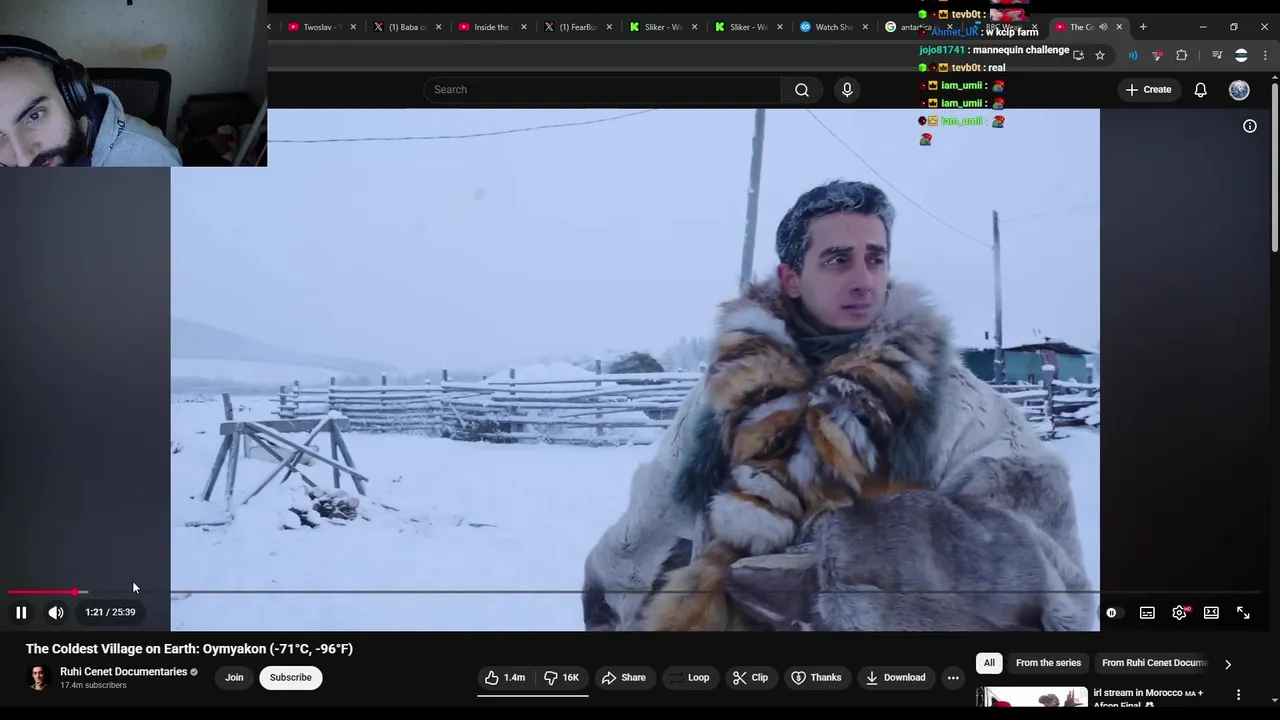The height and width of the screenshot is (720, 1280).
Task: Open the Ruhi Cenet Documentaries channel link
Action: point(124,672)
